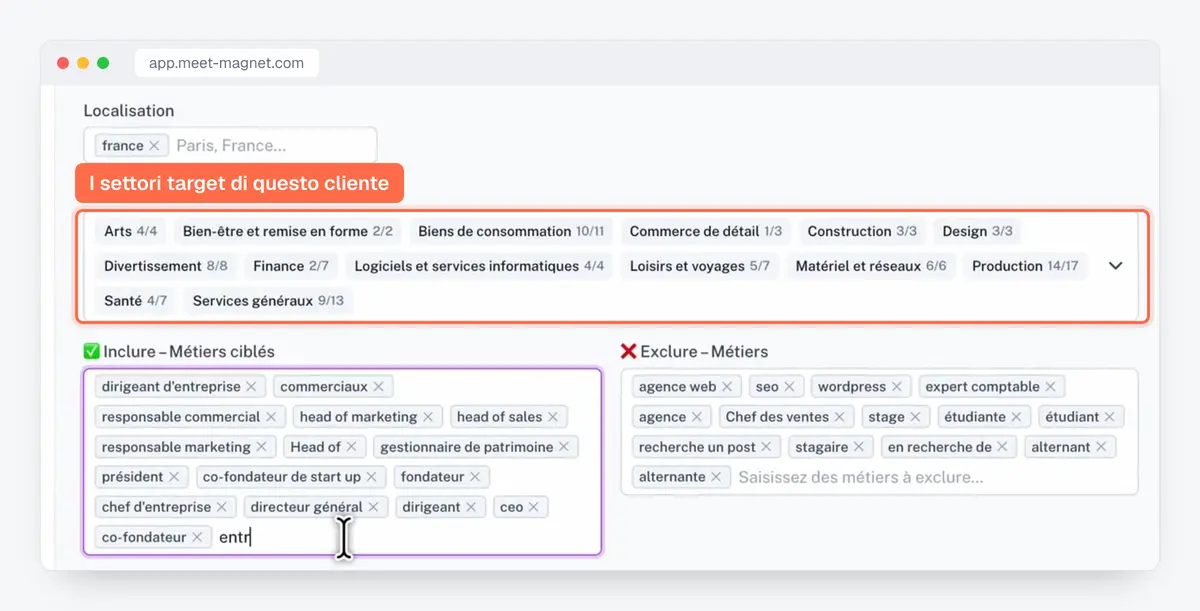Delete the directeur général tag
This screenshot has height=611, width=1200.
point(373,507)
